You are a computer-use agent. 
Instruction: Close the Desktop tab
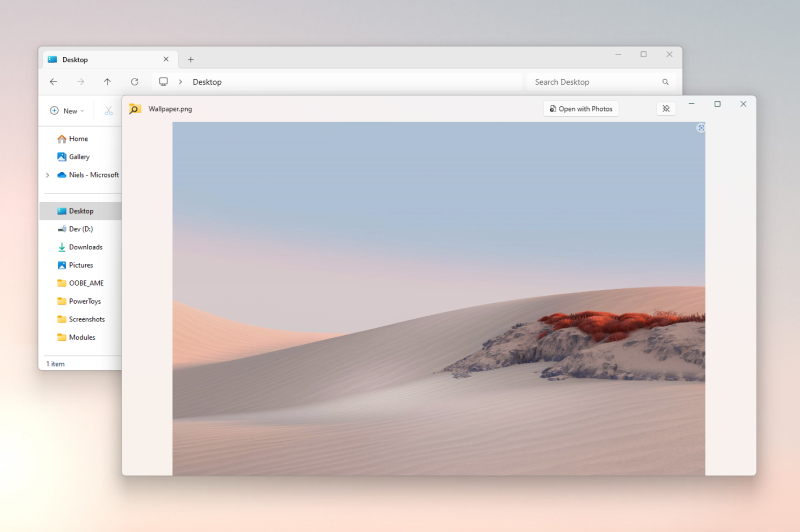pos(166,59)
